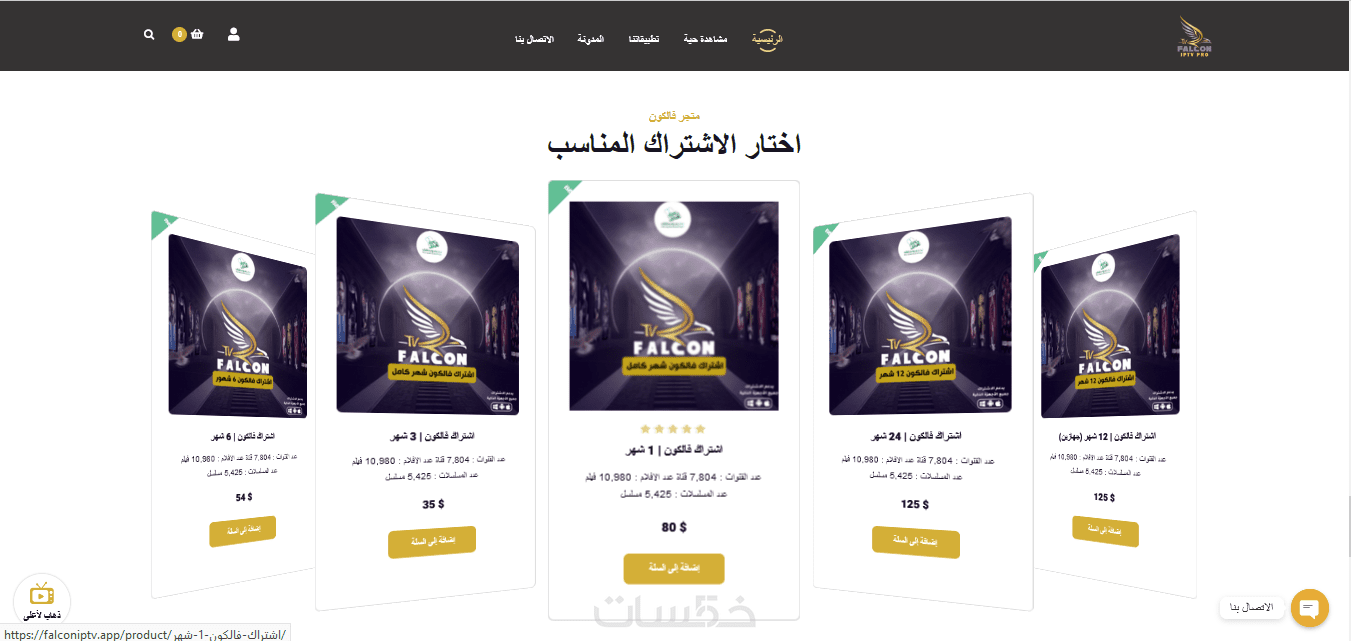Select the five-star rating on 1-month plan
1351x641 pixels.
pyautogui.click(x=673, y=429)
